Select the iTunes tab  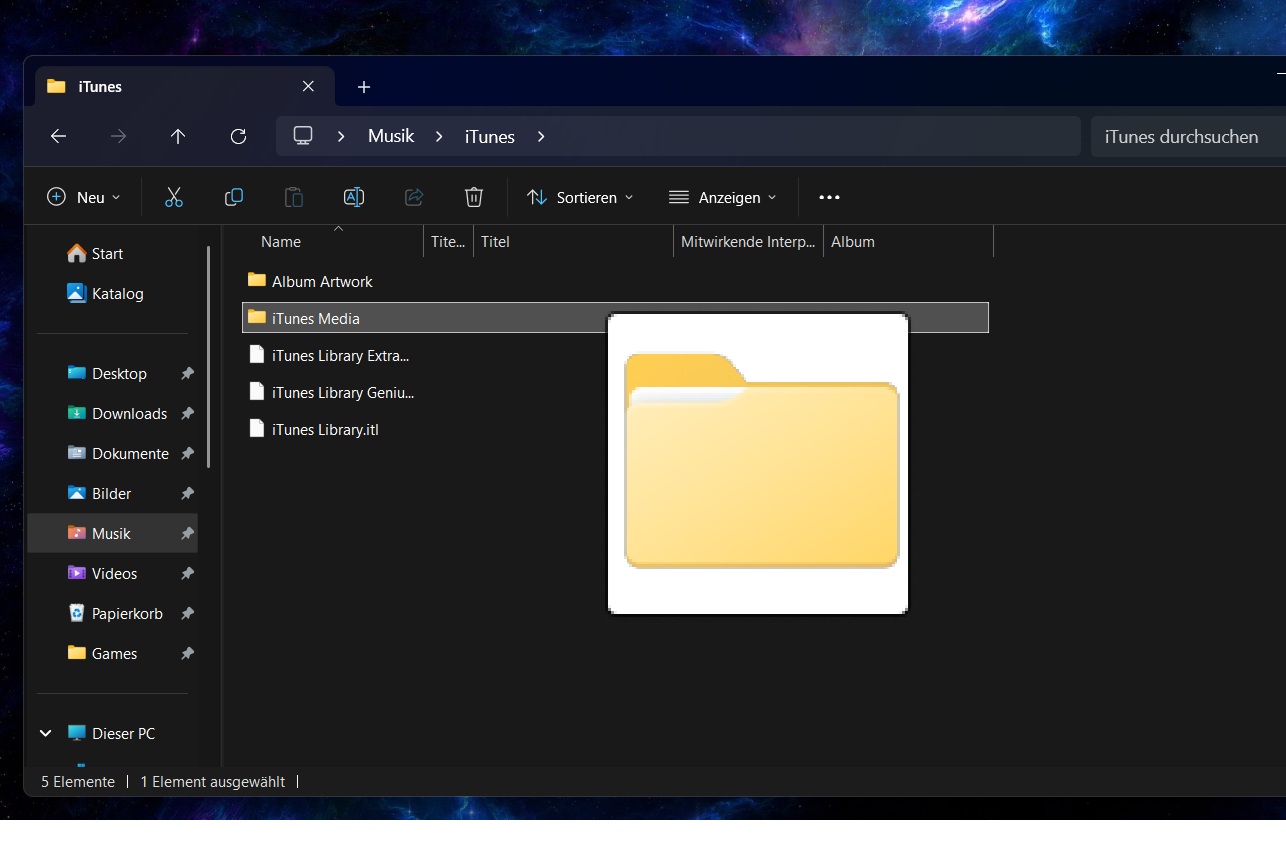coord(185,87)
